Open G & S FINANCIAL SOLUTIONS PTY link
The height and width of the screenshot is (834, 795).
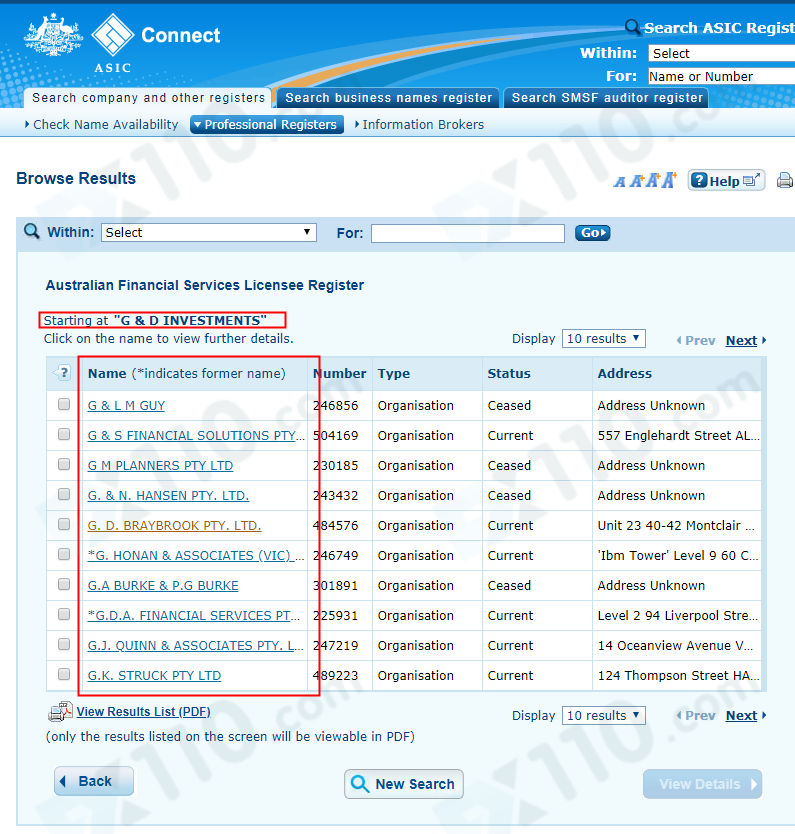coord(196,436)
